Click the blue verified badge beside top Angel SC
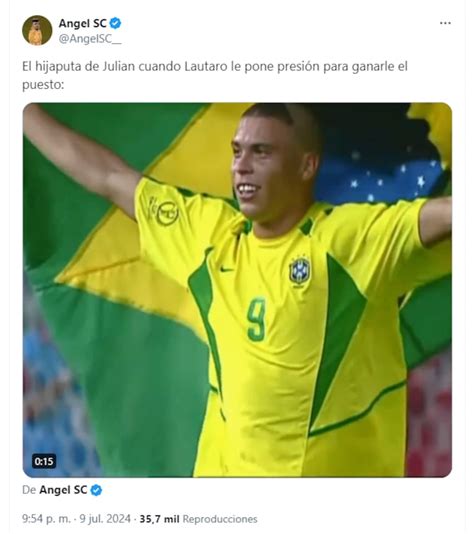474x534 pixels. click(115, 23)
